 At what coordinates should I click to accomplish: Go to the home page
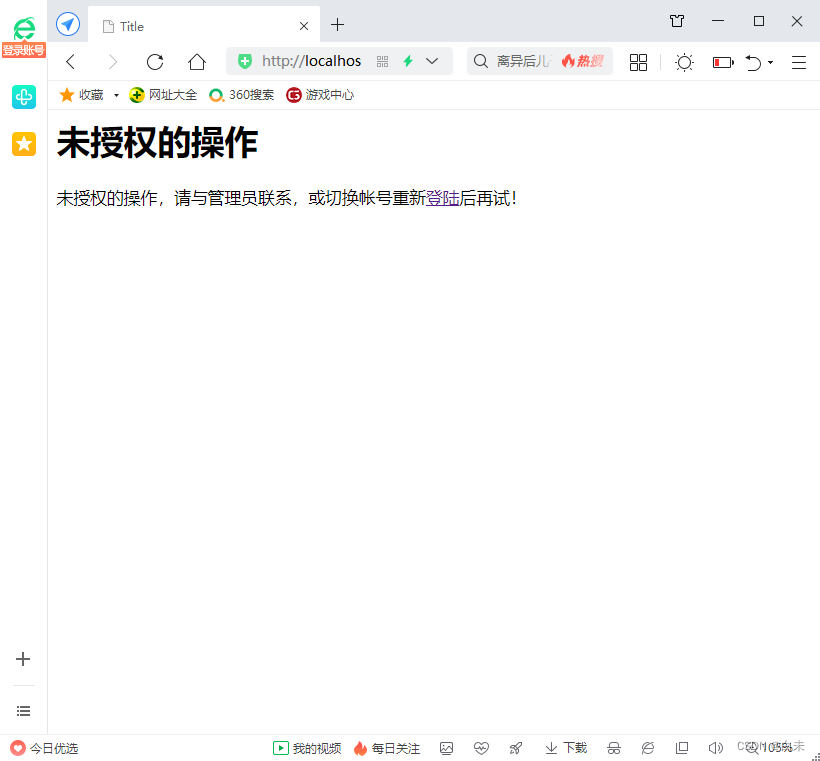click(x=197, y=62)
